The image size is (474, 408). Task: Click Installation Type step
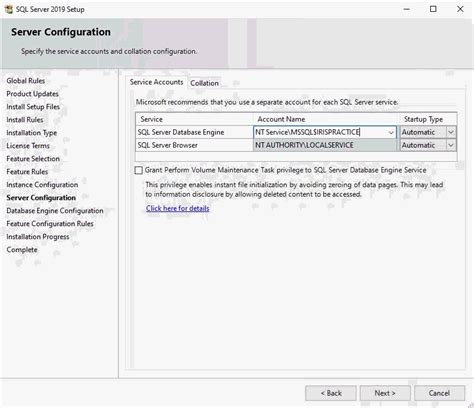click(x=32, y=133)
